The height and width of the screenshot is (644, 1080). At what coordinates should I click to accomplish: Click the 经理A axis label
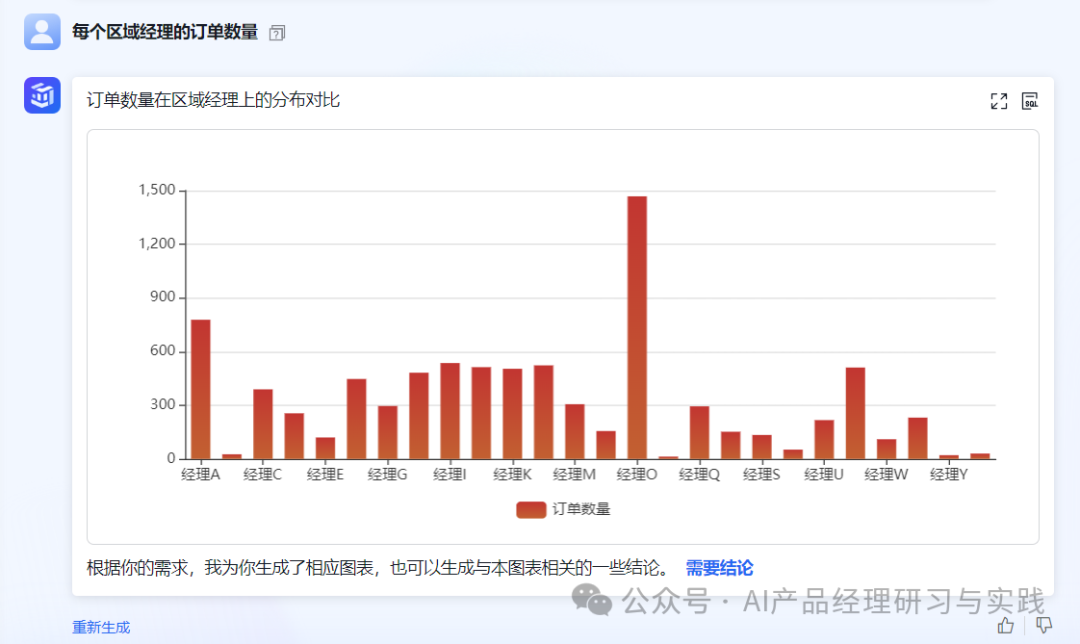tap(200, 475)
